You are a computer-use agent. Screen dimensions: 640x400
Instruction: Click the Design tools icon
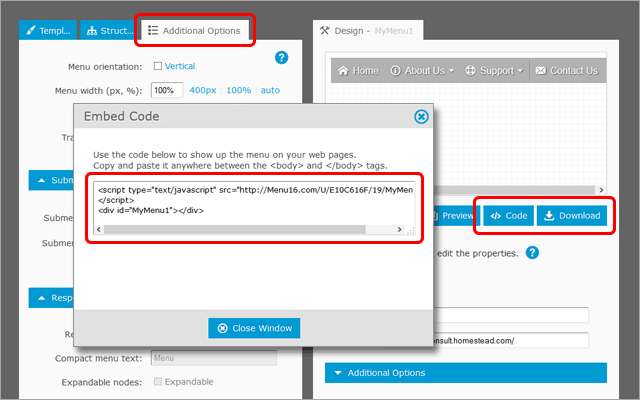(325, 30)
